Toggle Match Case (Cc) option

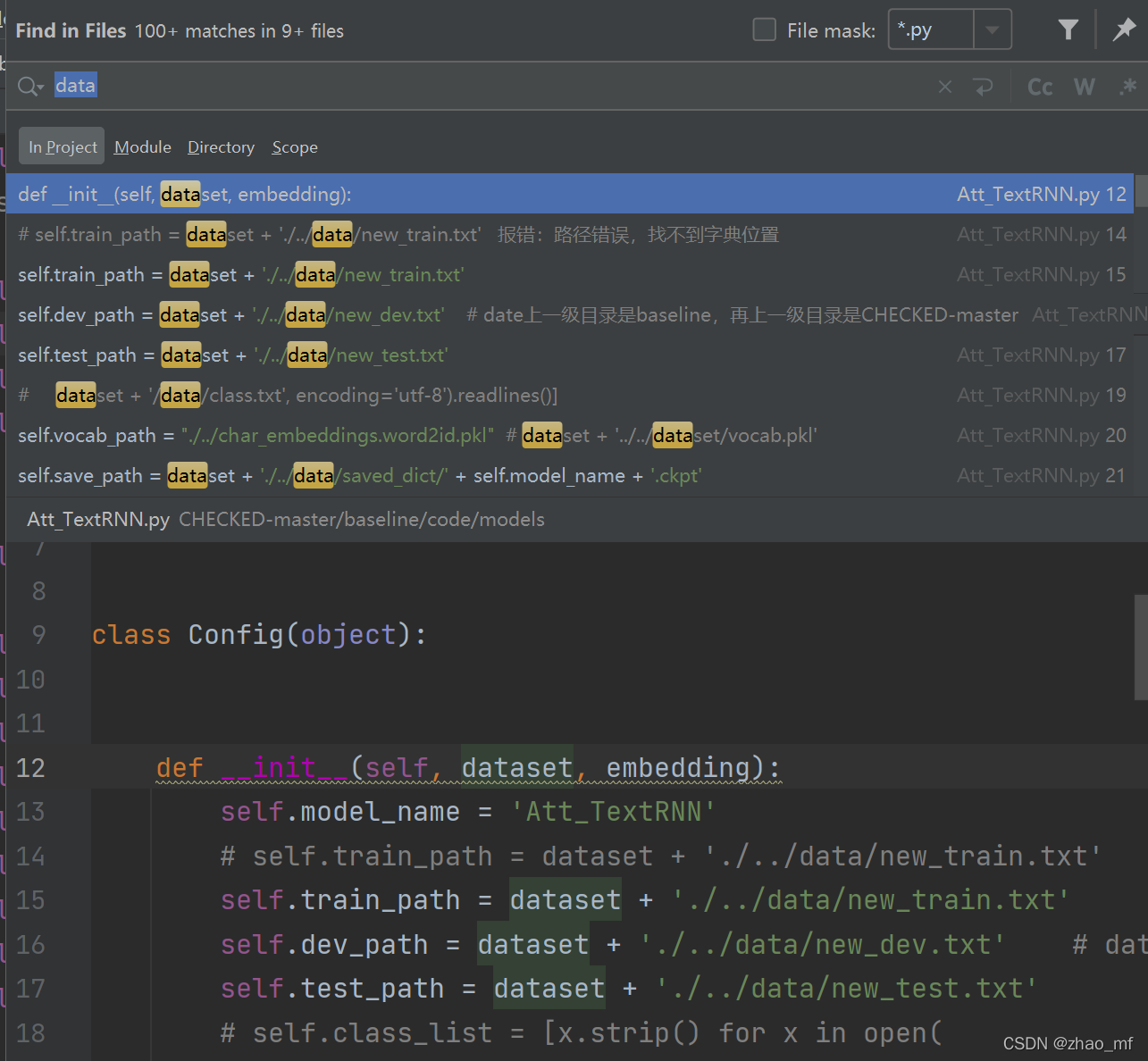1040,87
